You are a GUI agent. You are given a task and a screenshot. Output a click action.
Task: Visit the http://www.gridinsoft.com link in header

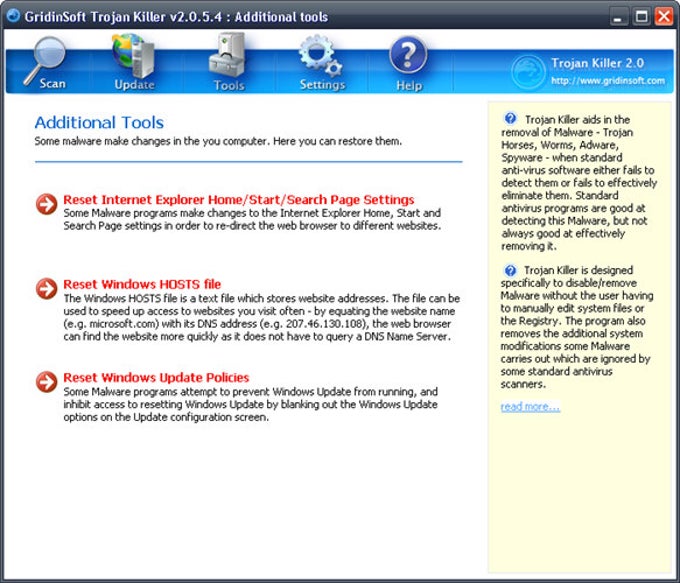pyautogui.click(x=608, y=81)
